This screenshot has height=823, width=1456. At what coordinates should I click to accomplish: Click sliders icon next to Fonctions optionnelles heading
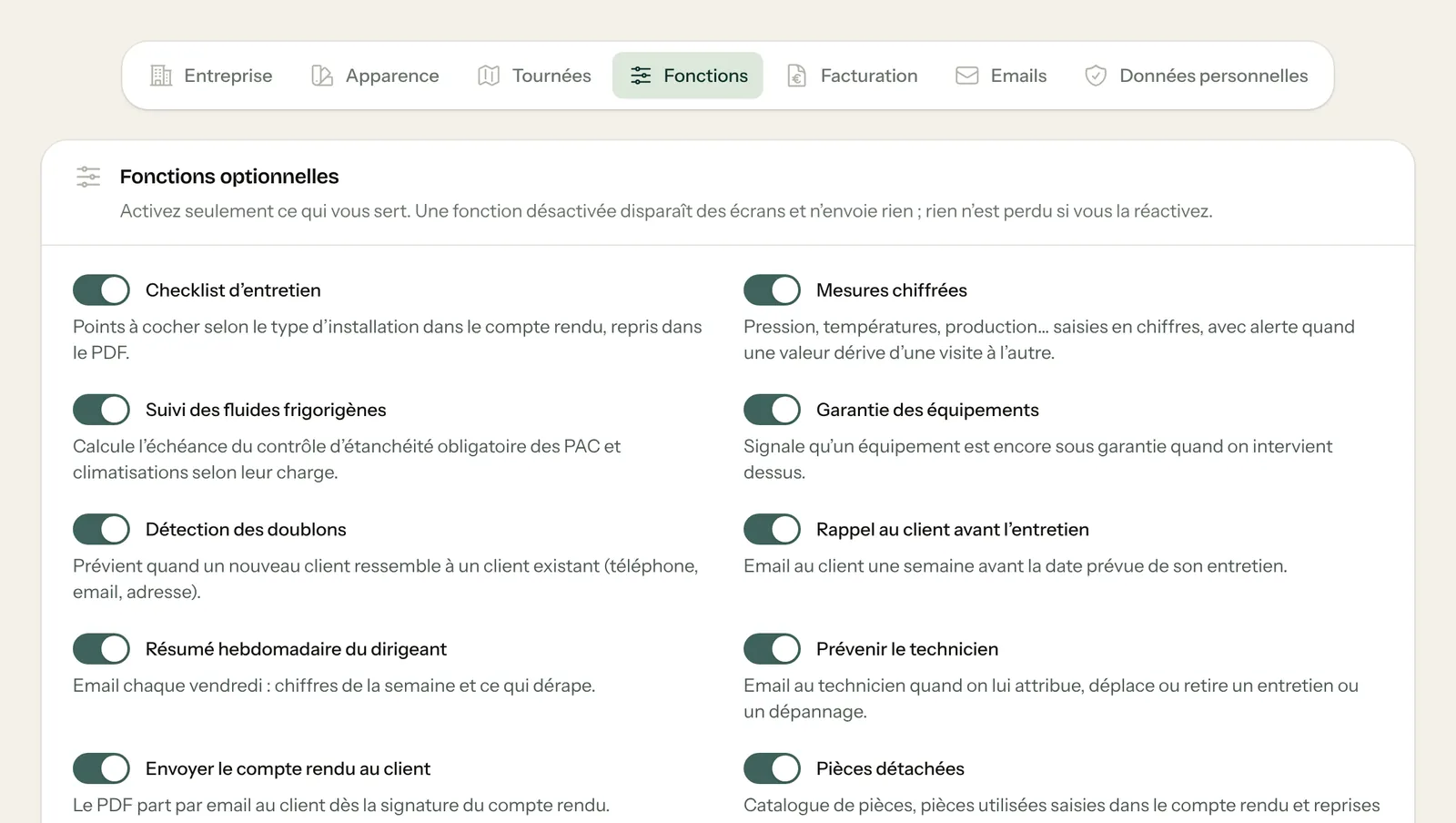88,177
